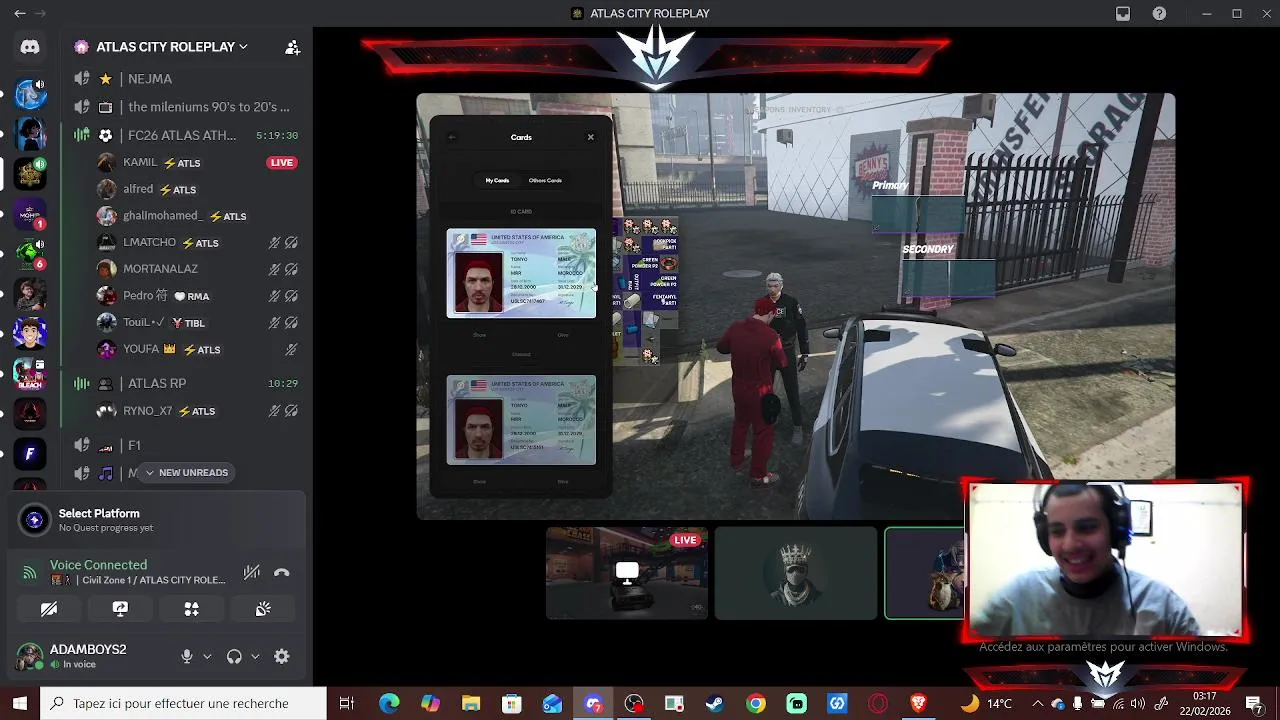Switch to Others Cards tab

[545, 181]
